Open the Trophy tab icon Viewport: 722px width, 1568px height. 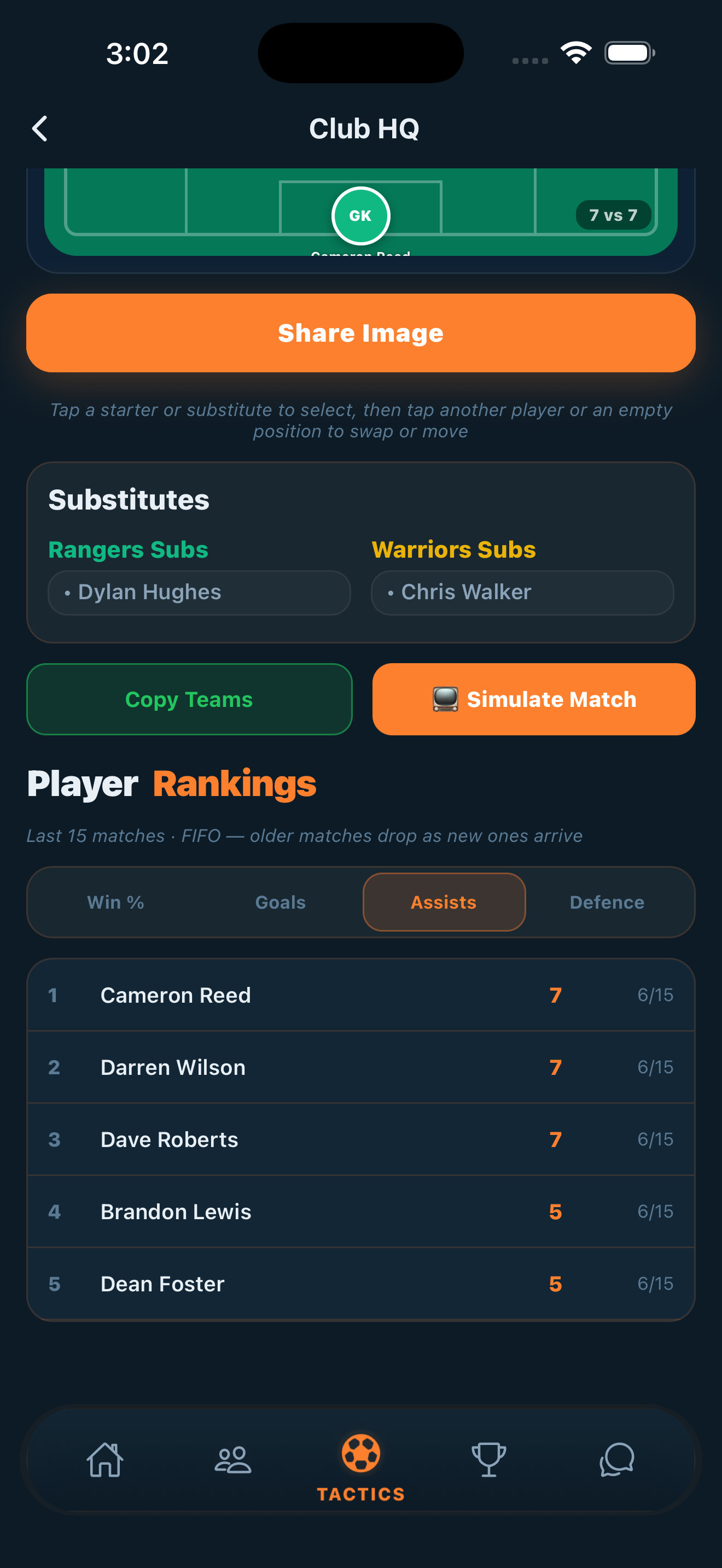coord(489,1460)
